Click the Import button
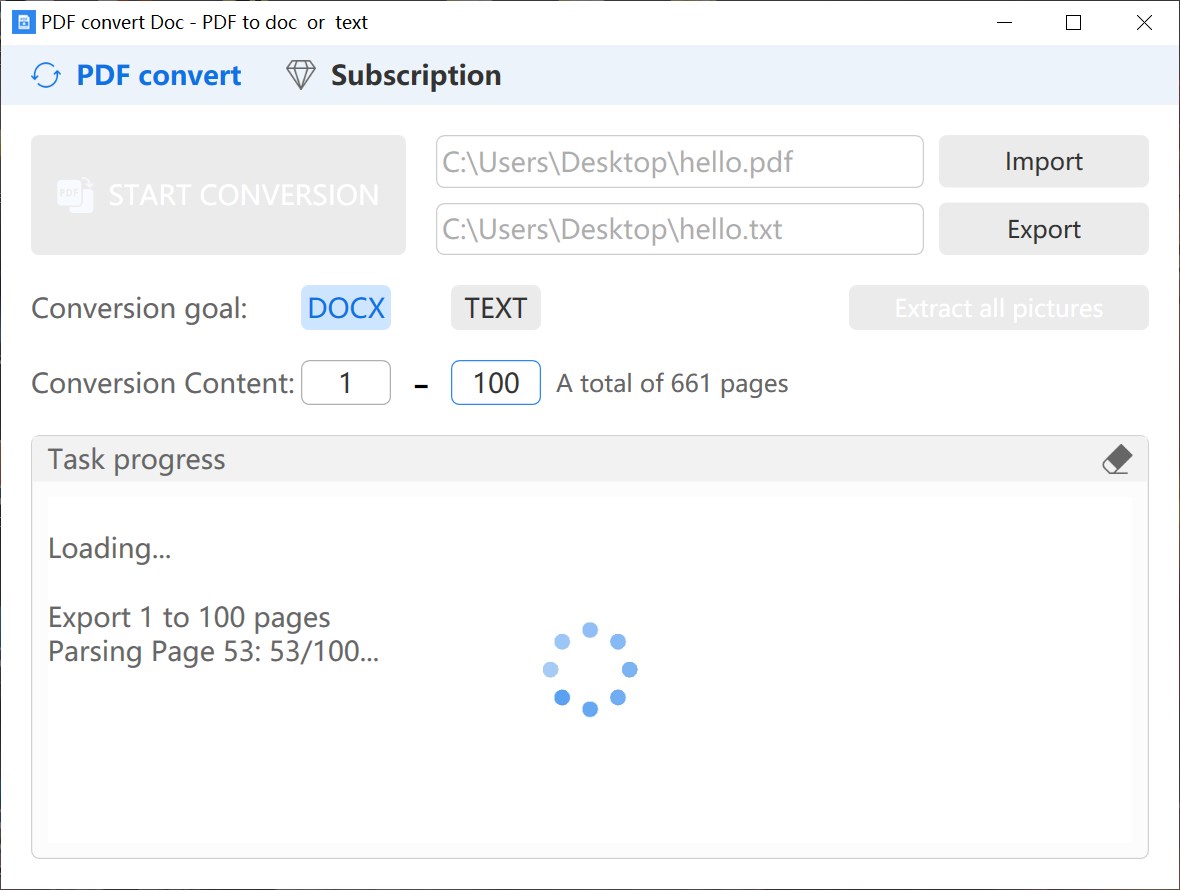Viewport: 1180px width, 890px height. click(x=1043, y=162)
